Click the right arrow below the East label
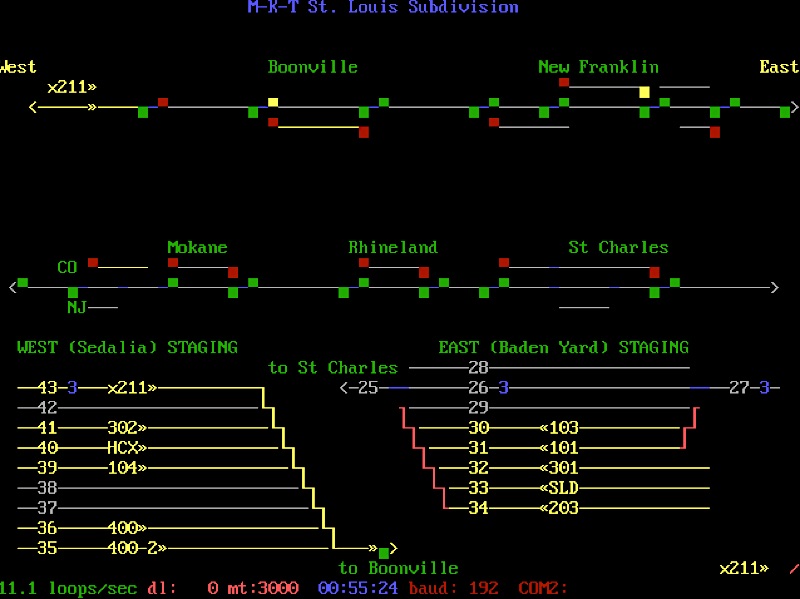 tap(794, 107)
